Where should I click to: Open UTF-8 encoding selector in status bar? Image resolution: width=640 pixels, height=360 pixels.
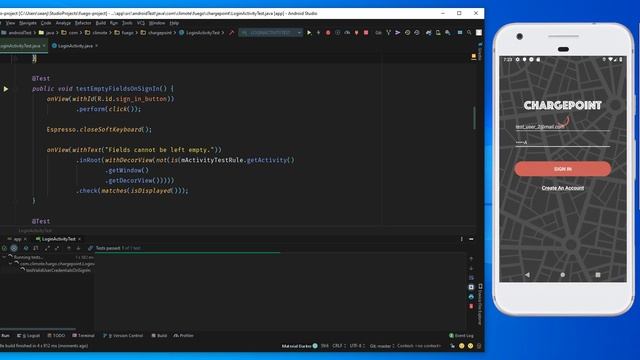[357, 346]
